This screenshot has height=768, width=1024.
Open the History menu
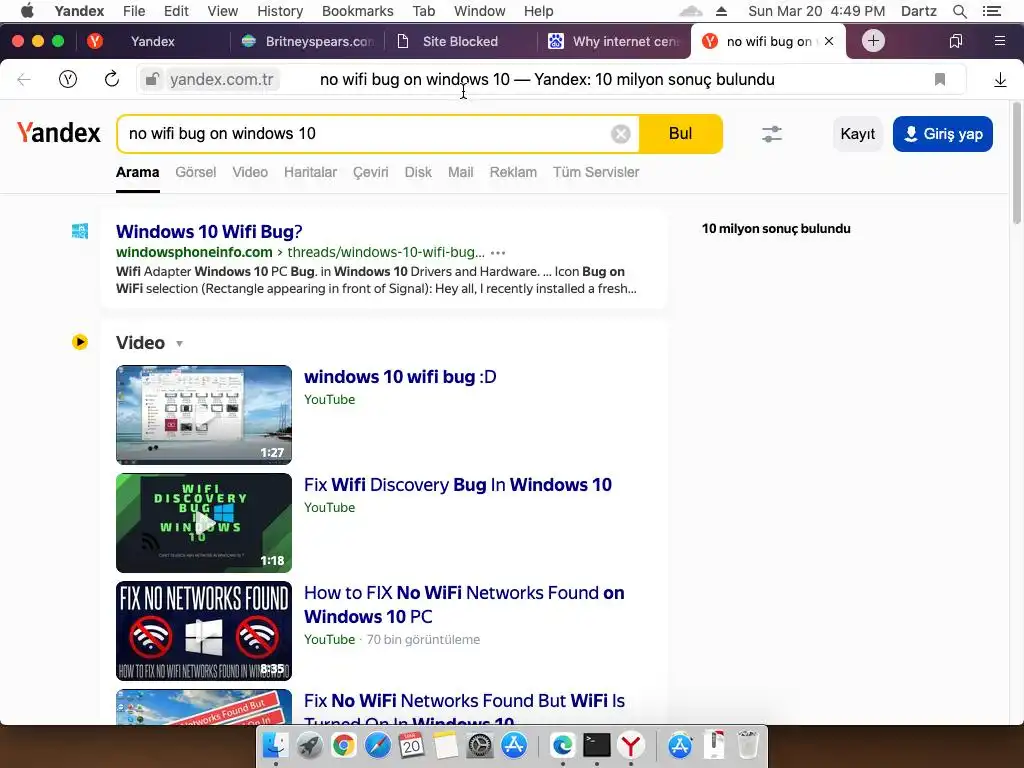(x=280, y=11)
